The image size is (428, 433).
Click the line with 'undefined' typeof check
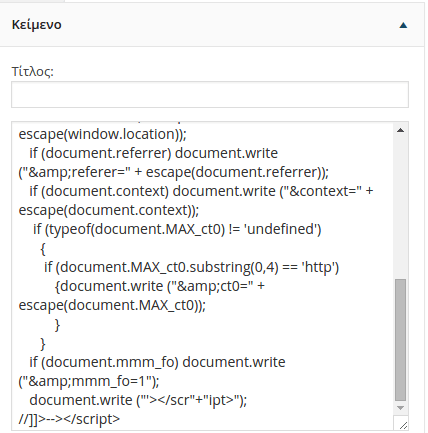coord(177,229)
